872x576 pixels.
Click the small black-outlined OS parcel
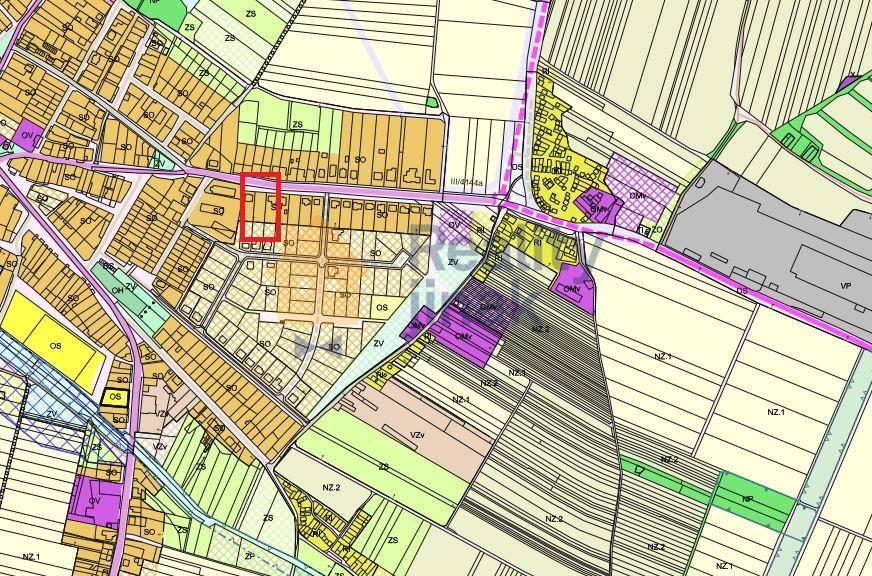(x=115, y=397)
